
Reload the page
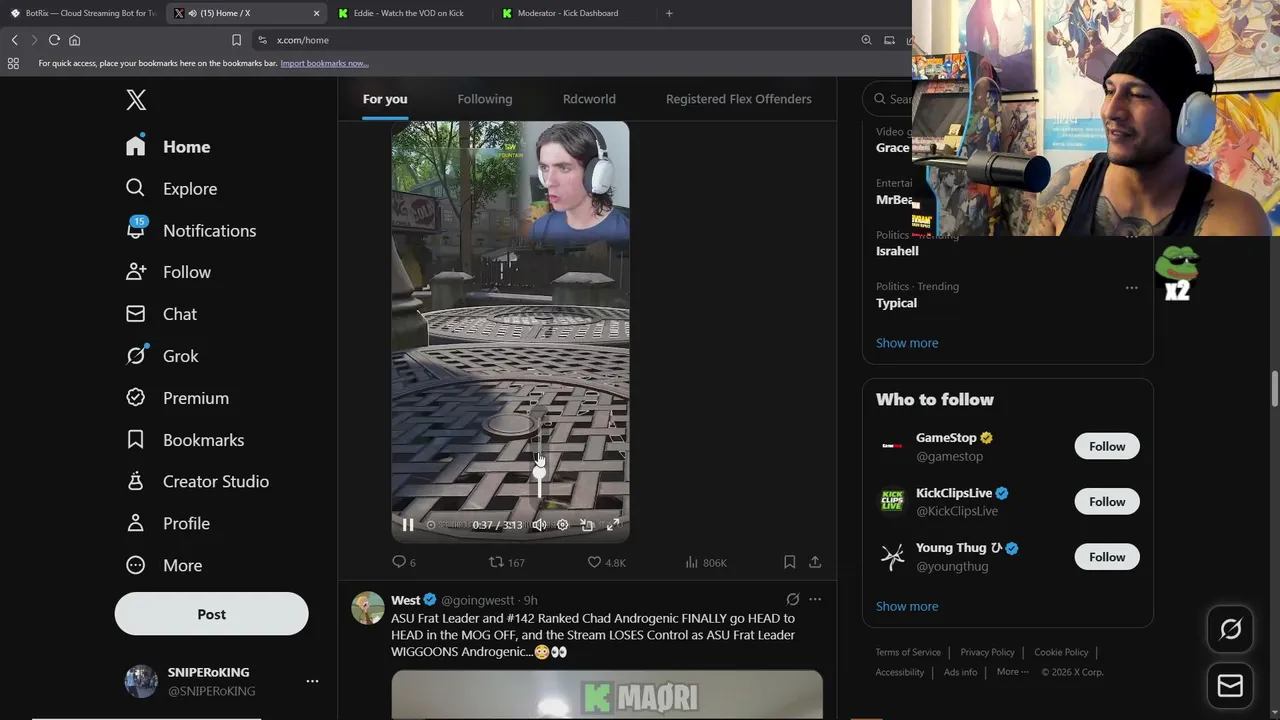tap(54, 40)
